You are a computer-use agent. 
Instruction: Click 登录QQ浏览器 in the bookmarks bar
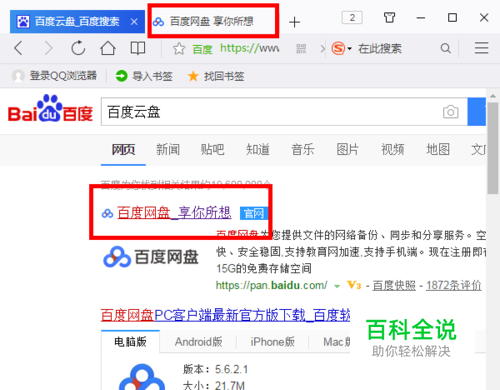[55, 76]
